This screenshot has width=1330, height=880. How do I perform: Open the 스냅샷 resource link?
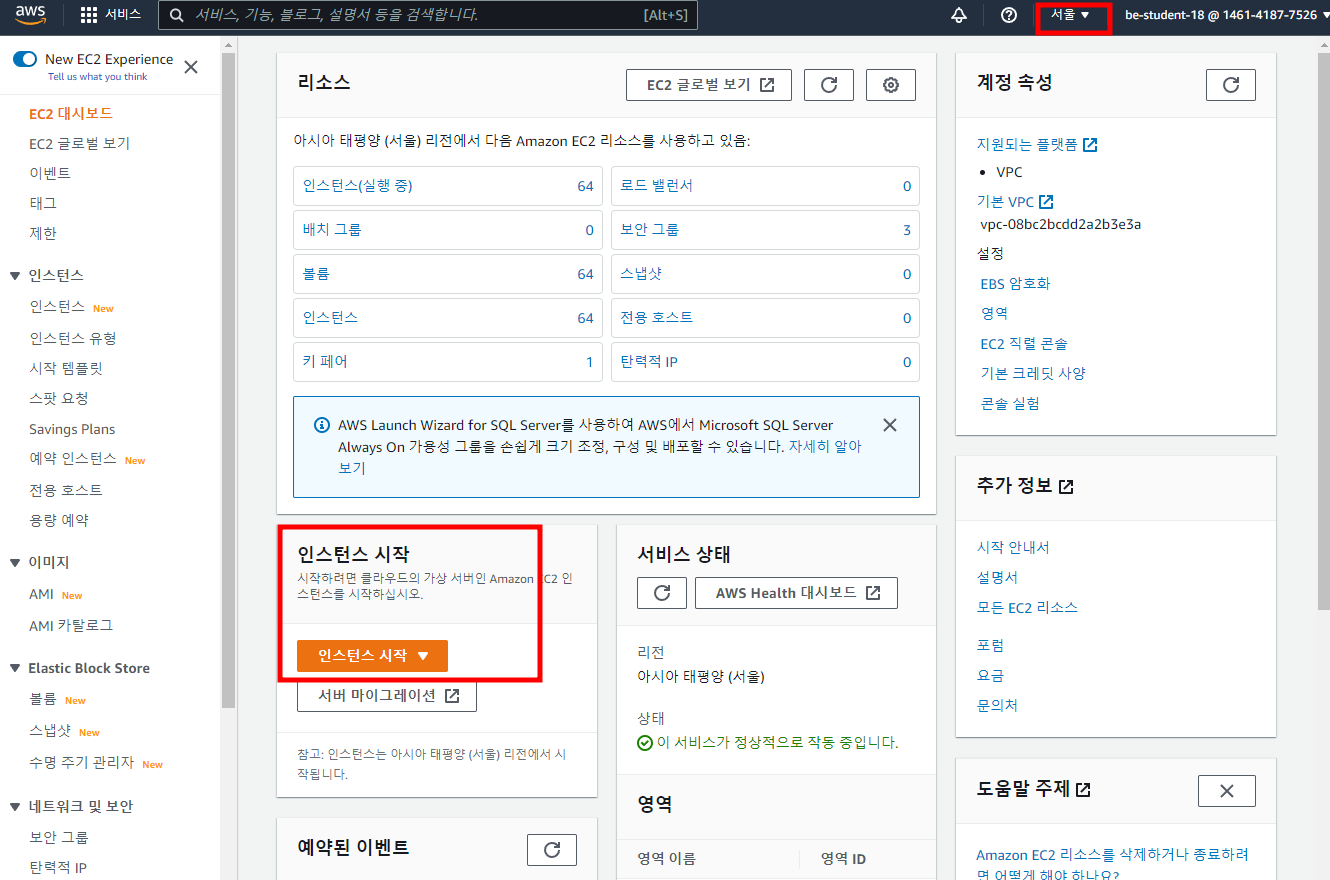641,274
